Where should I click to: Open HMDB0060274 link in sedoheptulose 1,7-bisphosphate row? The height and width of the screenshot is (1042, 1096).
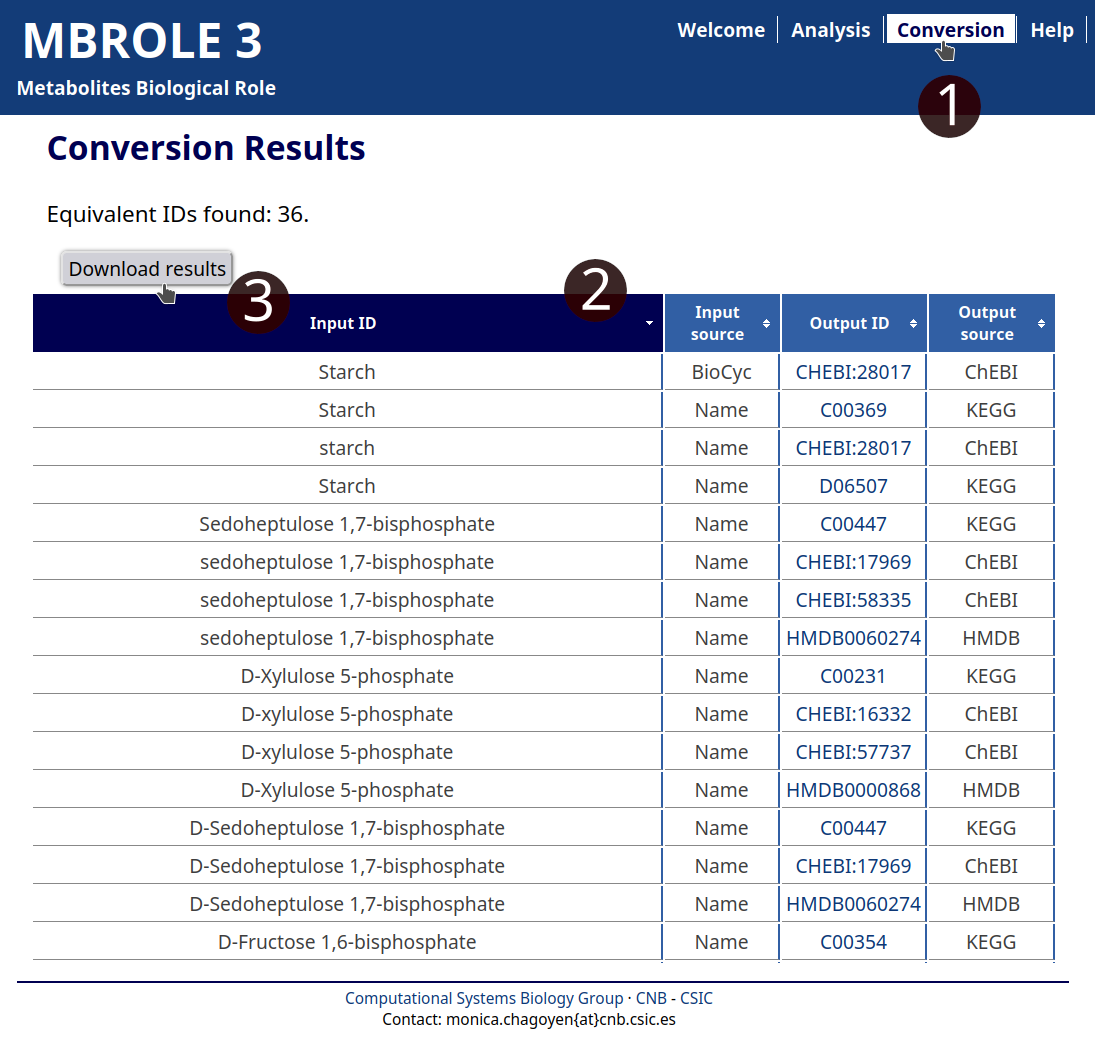tap(853, 637)
